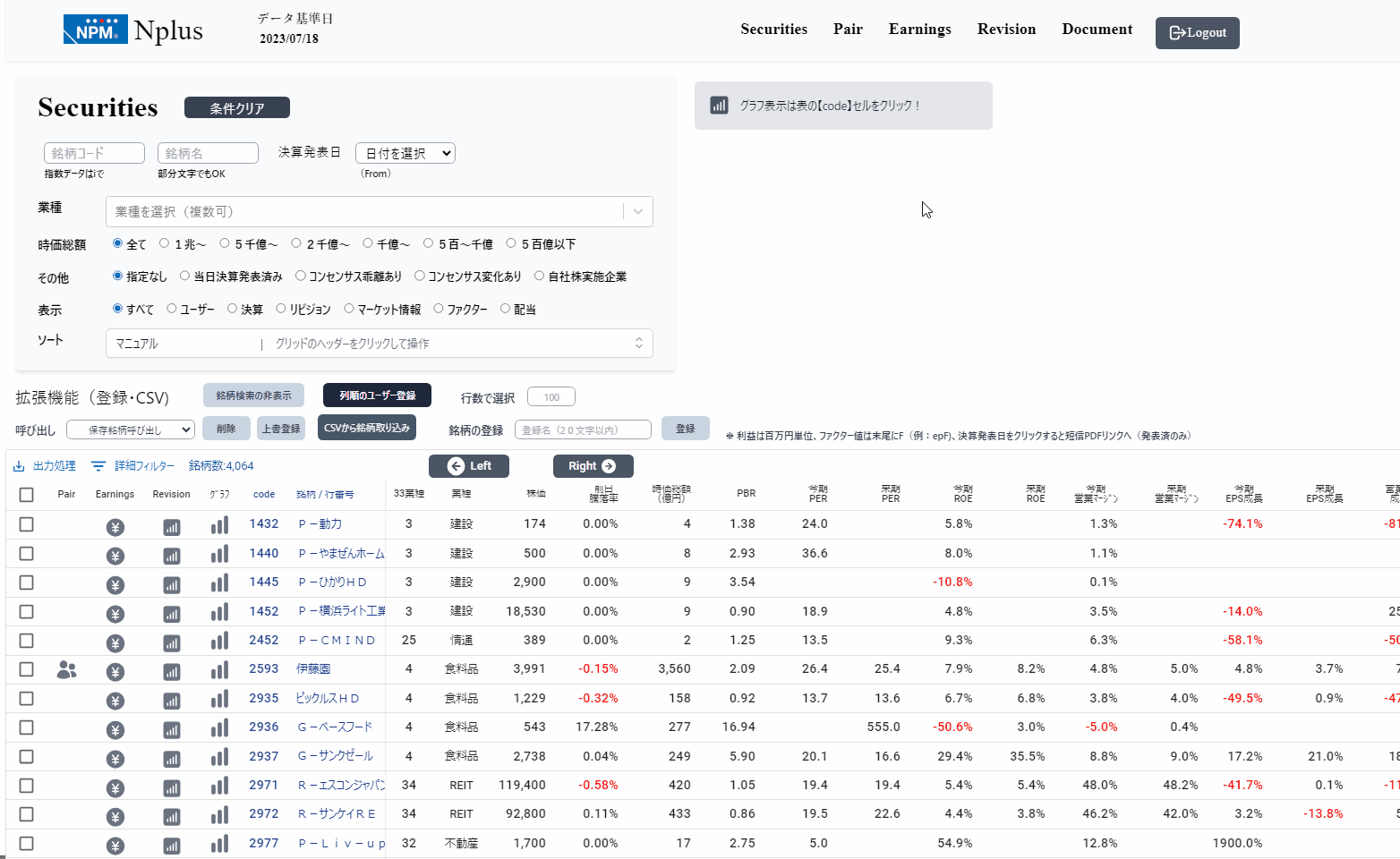Select the 決算 display radio button
Viewport: 1400px width, 859px height.
pos(233,309)
